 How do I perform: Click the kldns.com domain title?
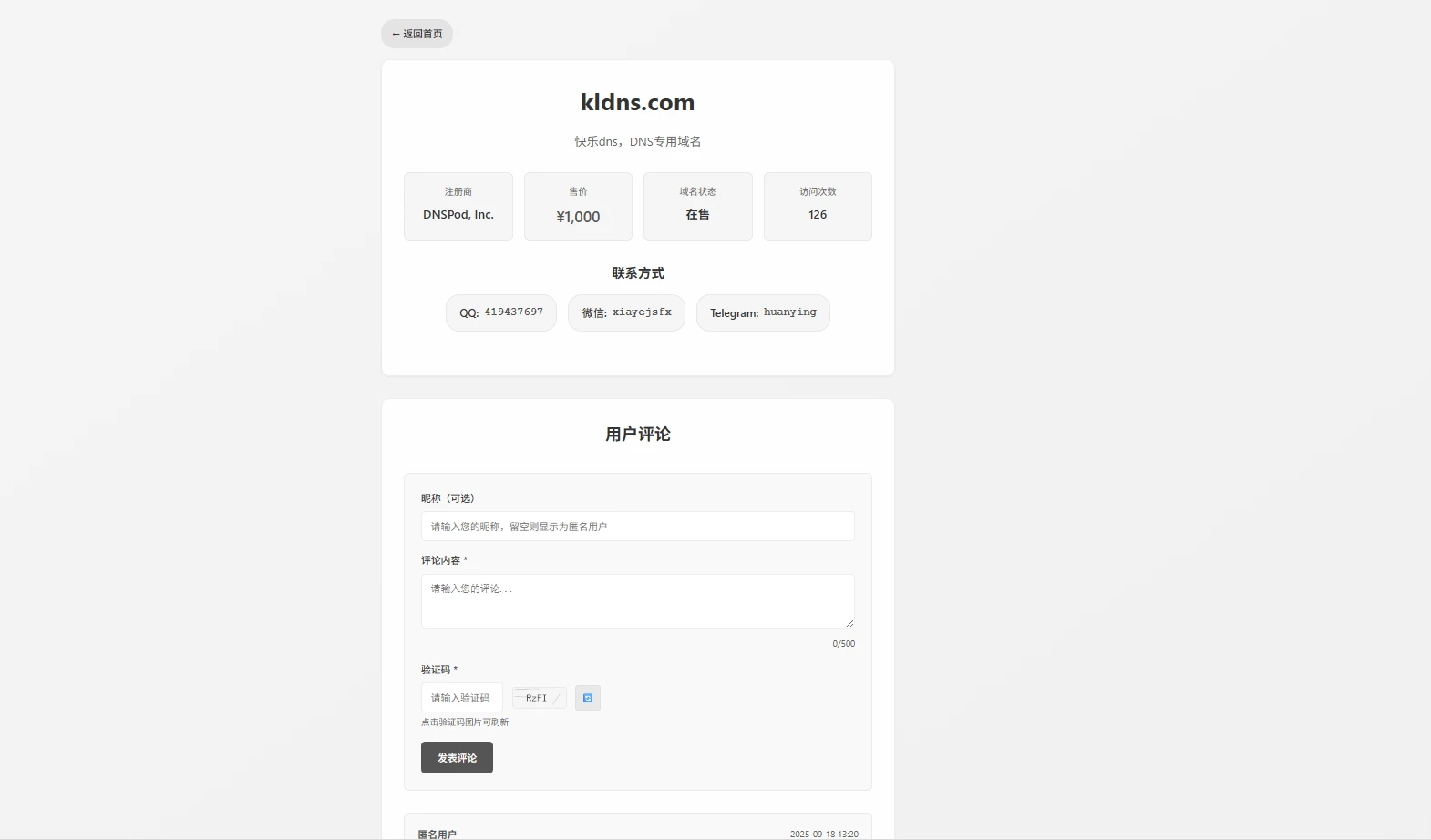click(637, 102)
